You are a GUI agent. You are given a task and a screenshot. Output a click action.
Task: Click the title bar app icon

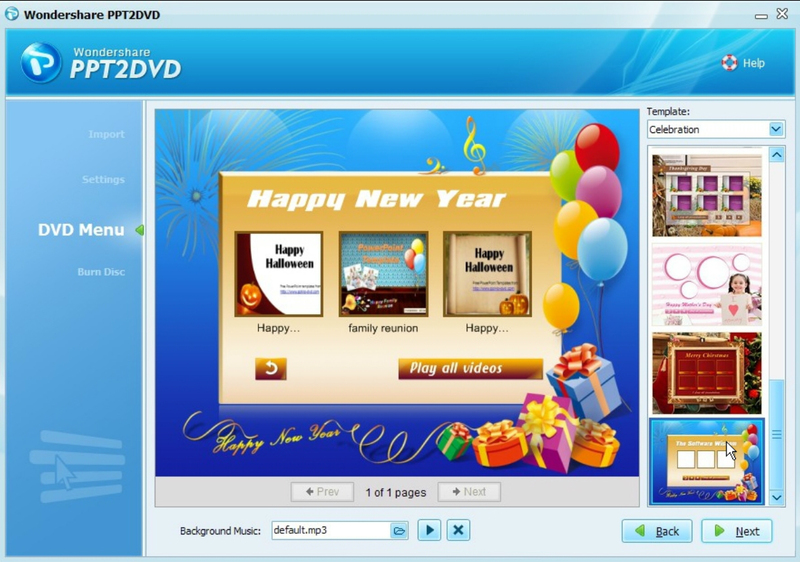coord(12,14)
